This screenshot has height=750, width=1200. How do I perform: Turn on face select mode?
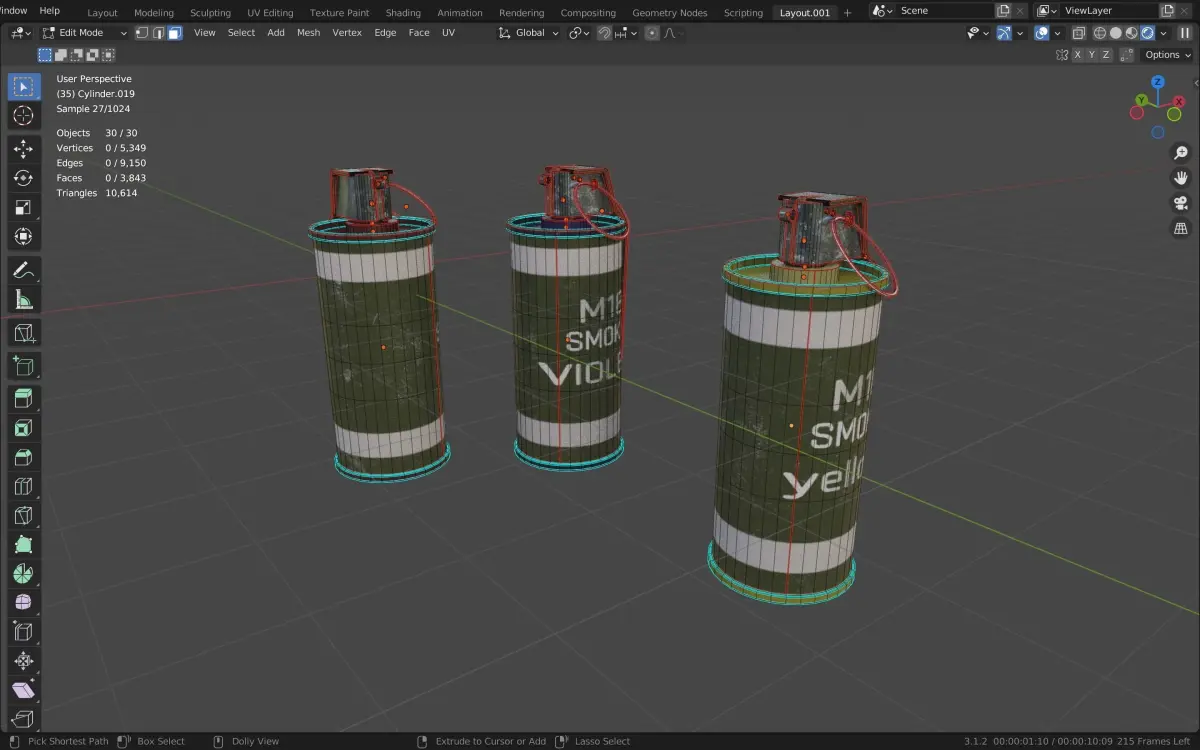coord(175,33)
